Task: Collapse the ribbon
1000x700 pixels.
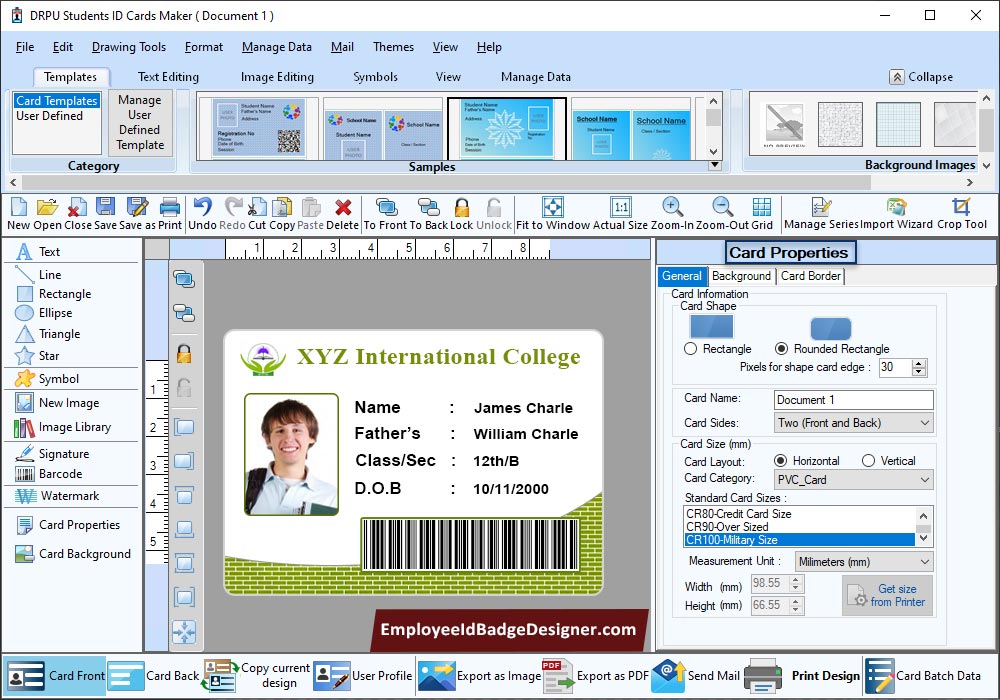Action: [x=922, y=77]
